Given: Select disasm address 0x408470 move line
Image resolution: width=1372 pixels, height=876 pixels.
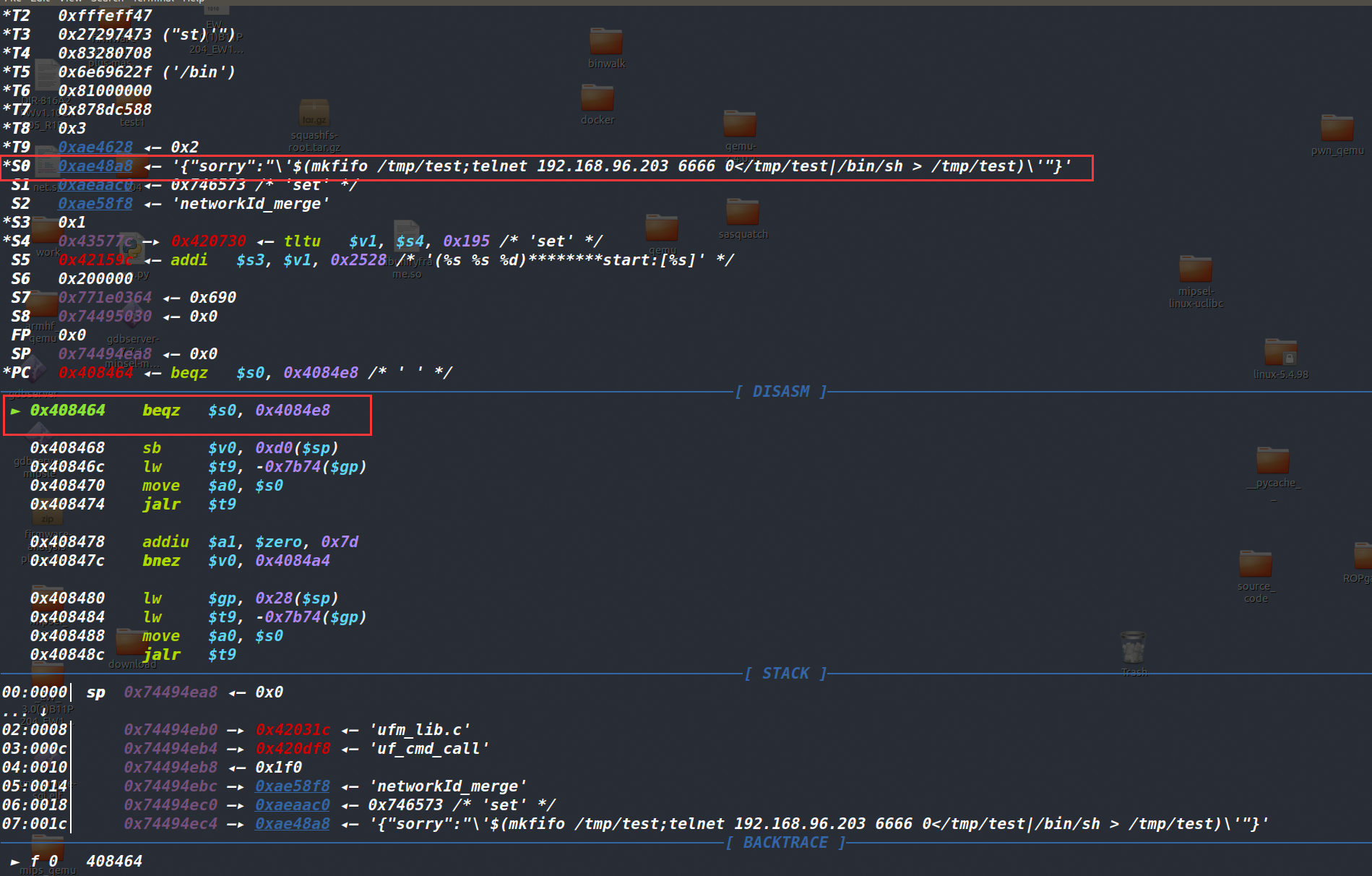Looking at the screenshot, I should [157, 486].
